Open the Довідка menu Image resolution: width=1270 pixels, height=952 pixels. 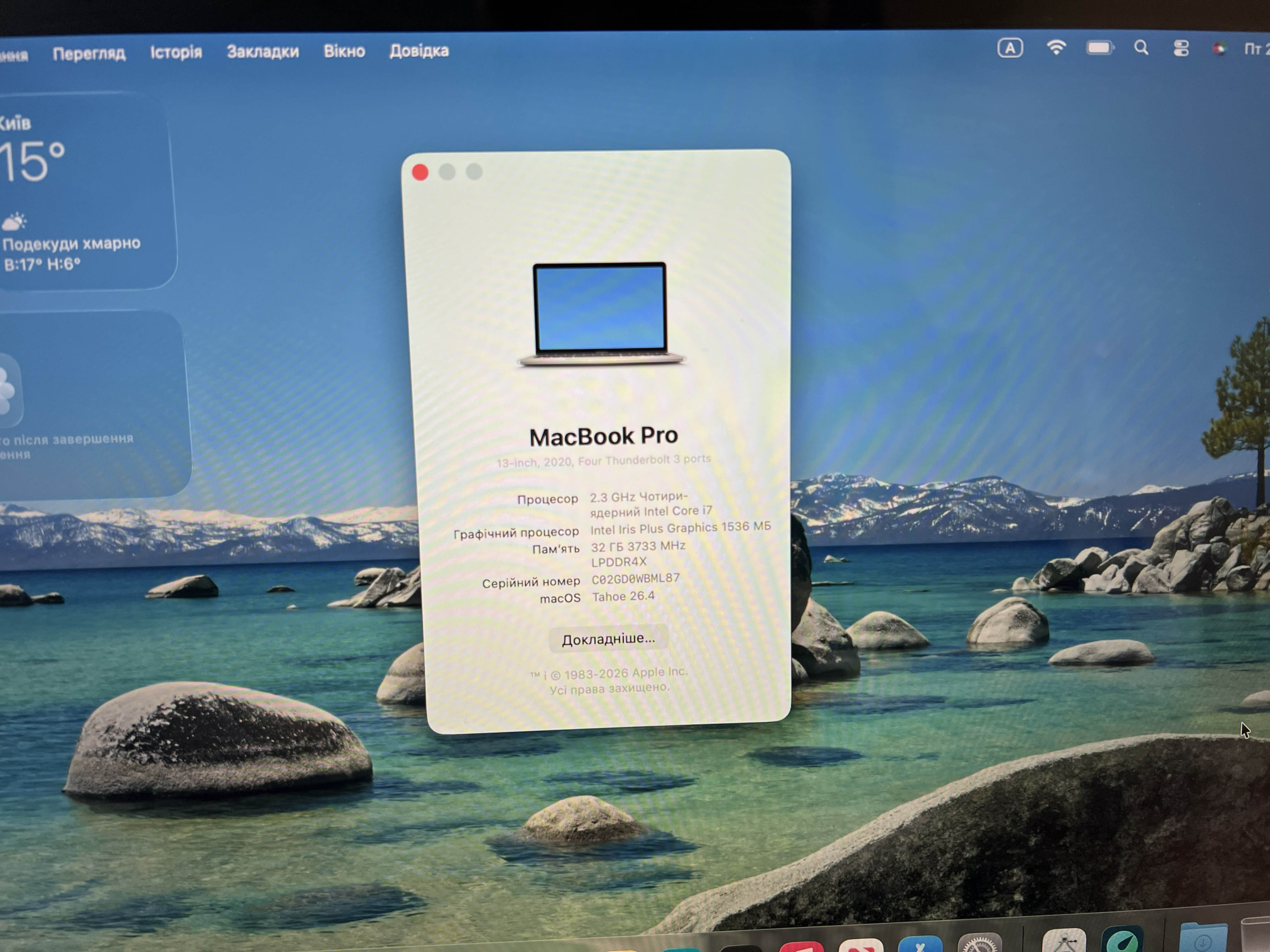[x=419, y=50]
